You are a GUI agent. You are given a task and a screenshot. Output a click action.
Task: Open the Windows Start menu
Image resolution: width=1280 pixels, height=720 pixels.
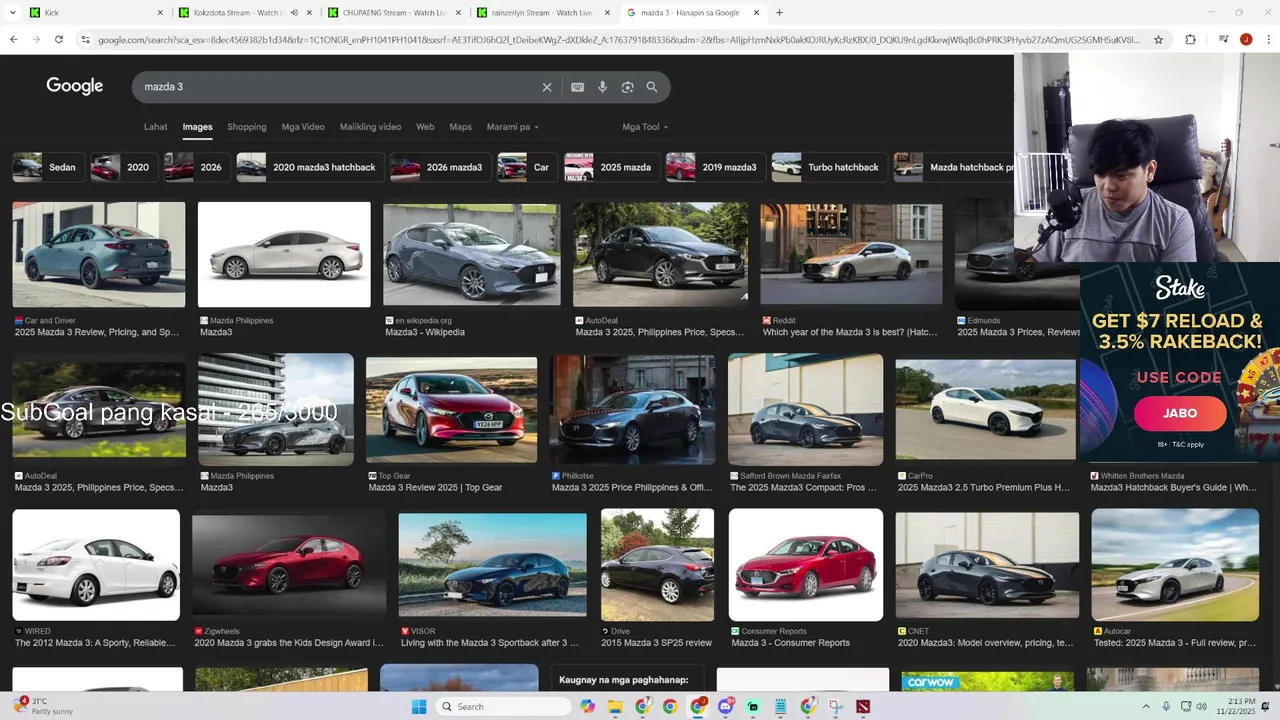tap(419, 707)
